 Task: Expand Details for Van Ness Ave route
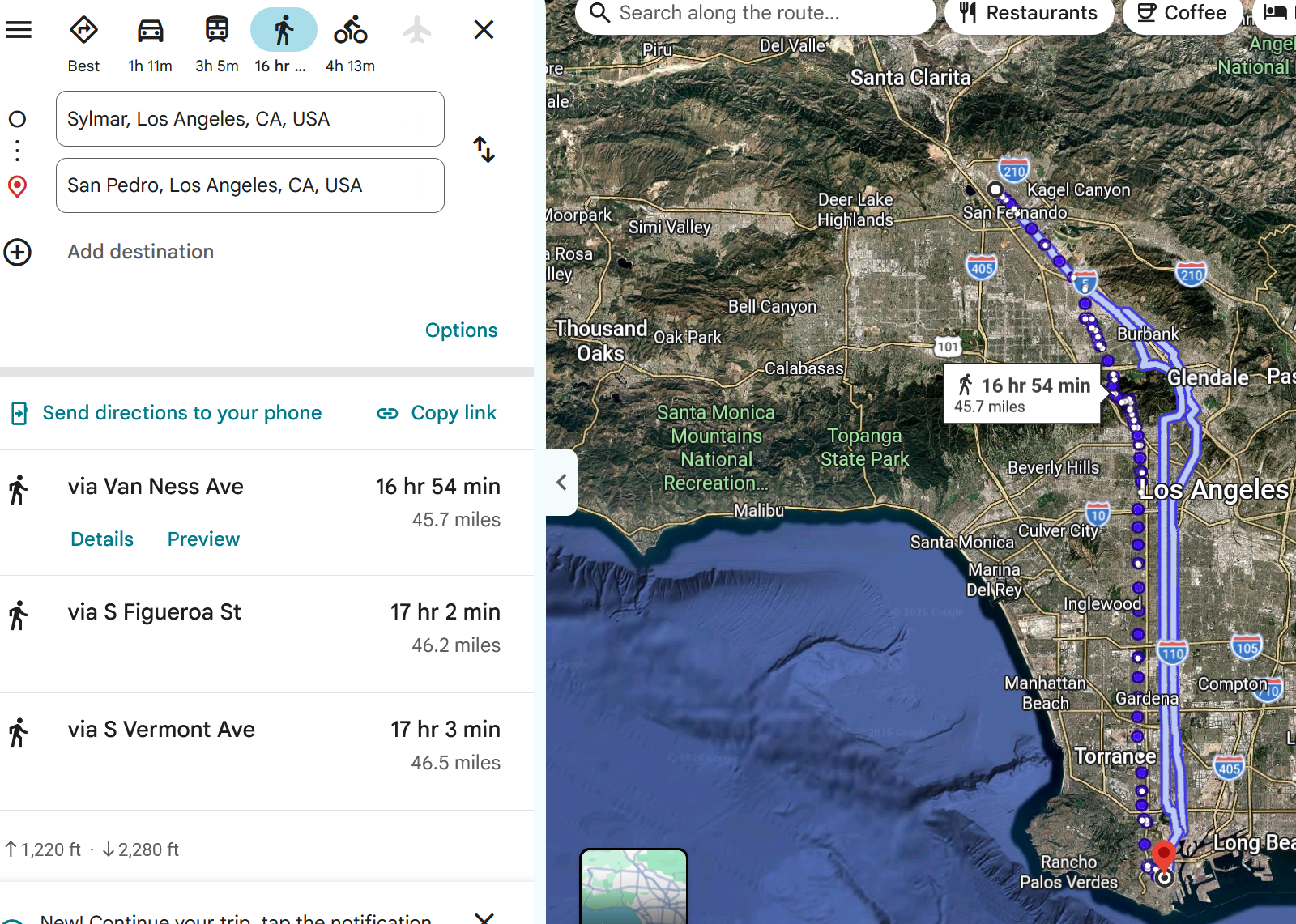102,539
